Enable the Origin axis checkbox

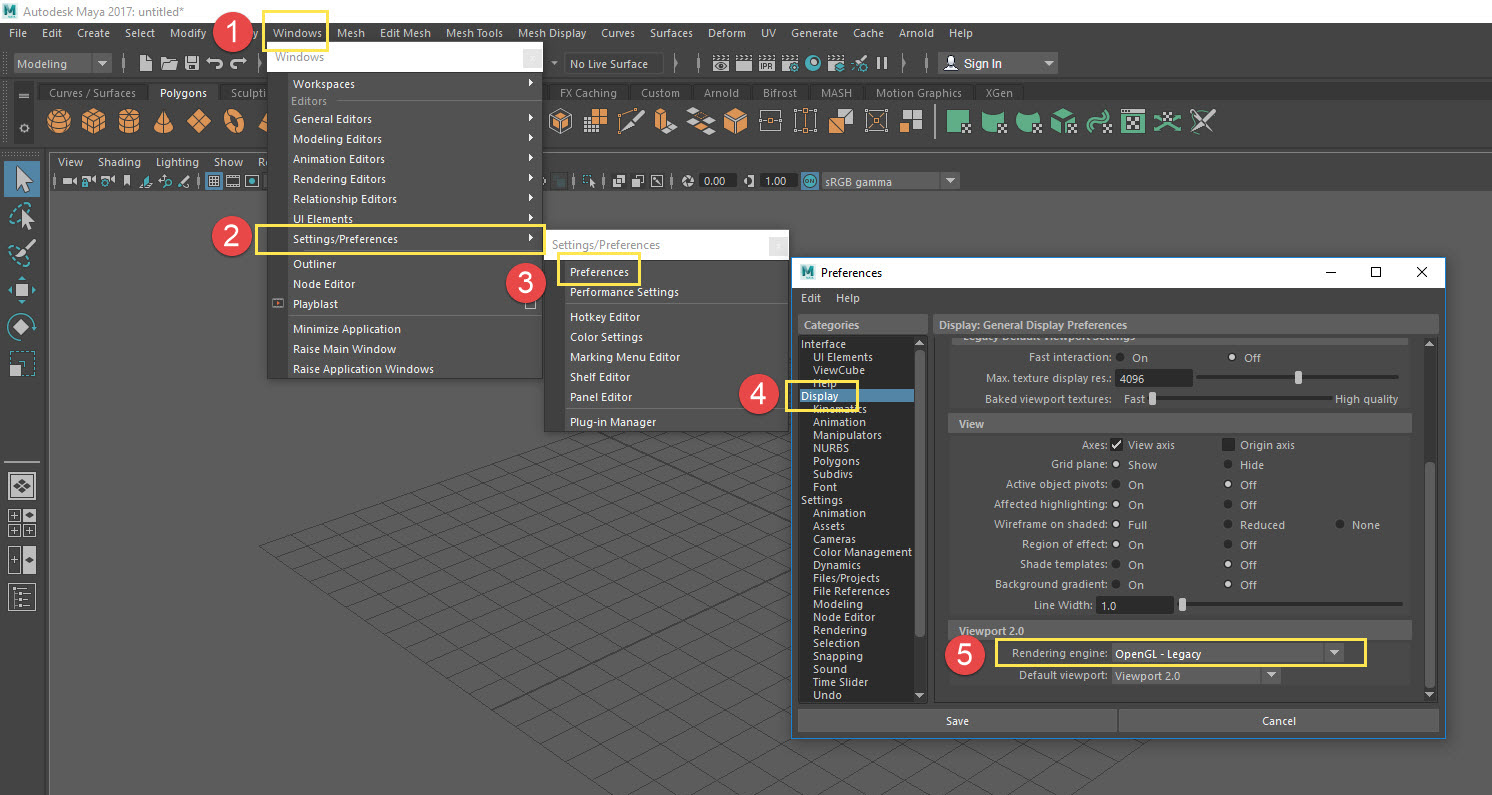[x=1229, y=444]
